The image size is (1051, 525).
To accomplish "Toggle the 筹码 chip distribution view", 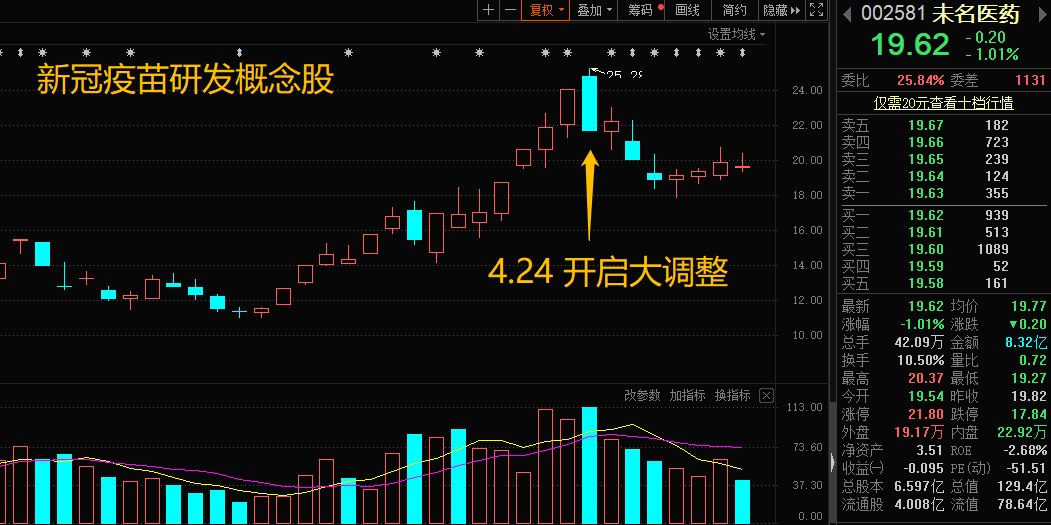I will 643,10.
